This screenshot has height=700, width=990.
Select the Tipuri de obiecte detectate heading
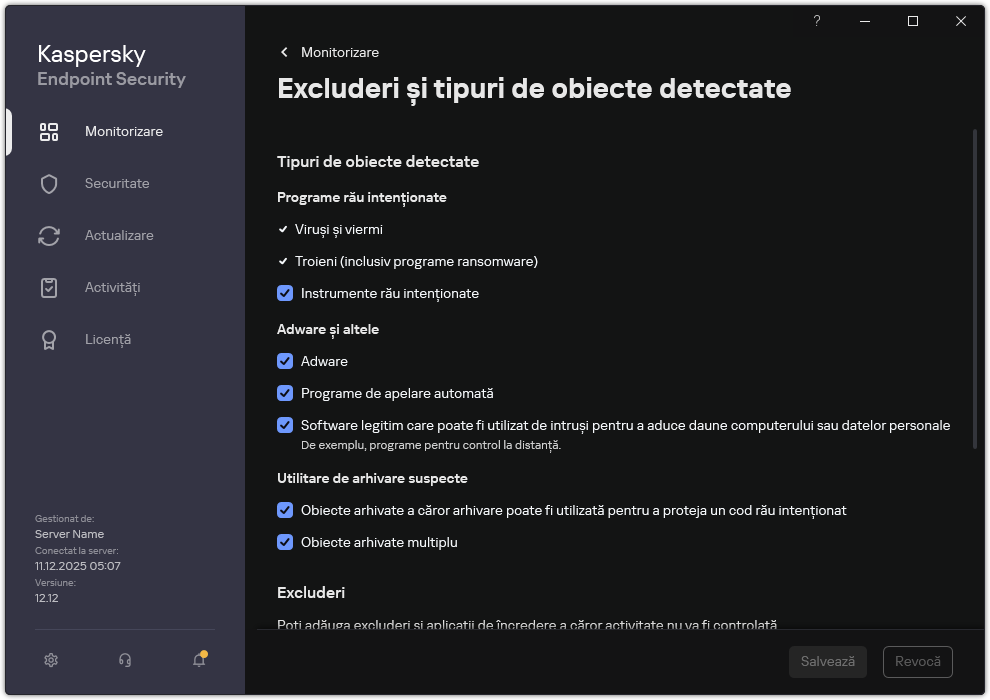(x=378, y=161)
